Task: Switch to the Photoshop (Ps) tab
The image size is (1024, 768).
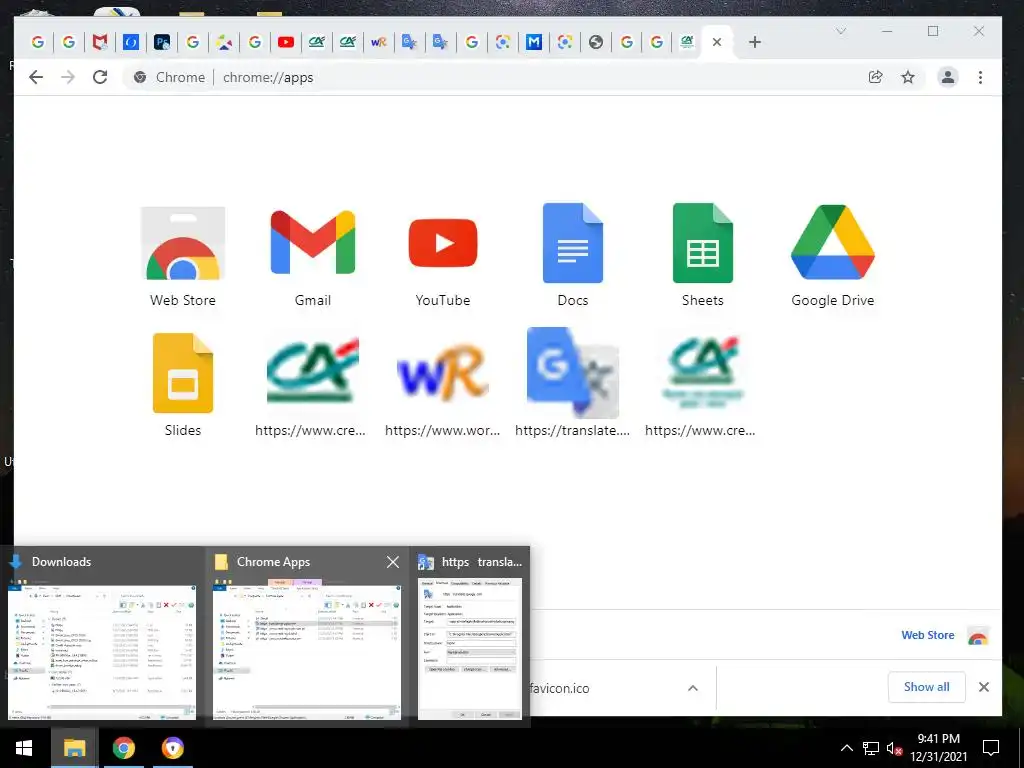Action: [162, 42]
